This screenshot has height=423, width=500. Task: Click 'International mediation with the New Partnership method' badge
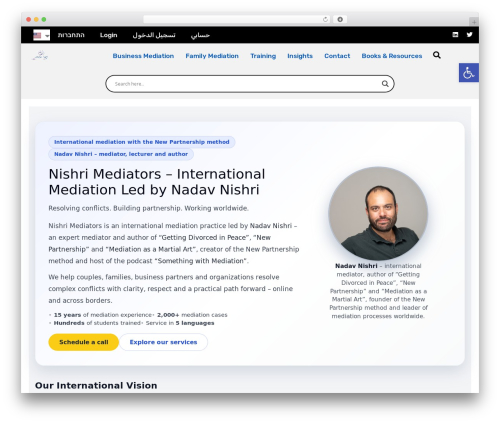tap(142, 142)
